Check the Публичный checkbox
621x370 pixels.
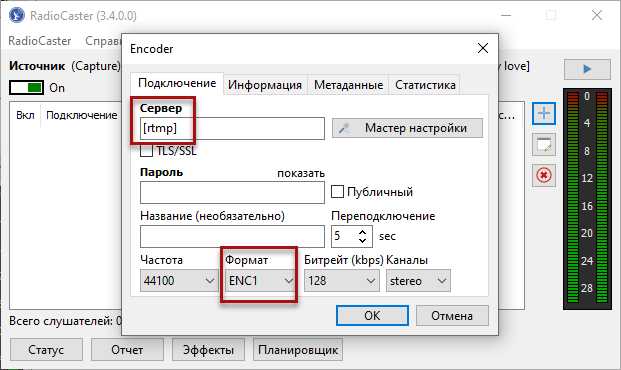(x=337, y=192)
